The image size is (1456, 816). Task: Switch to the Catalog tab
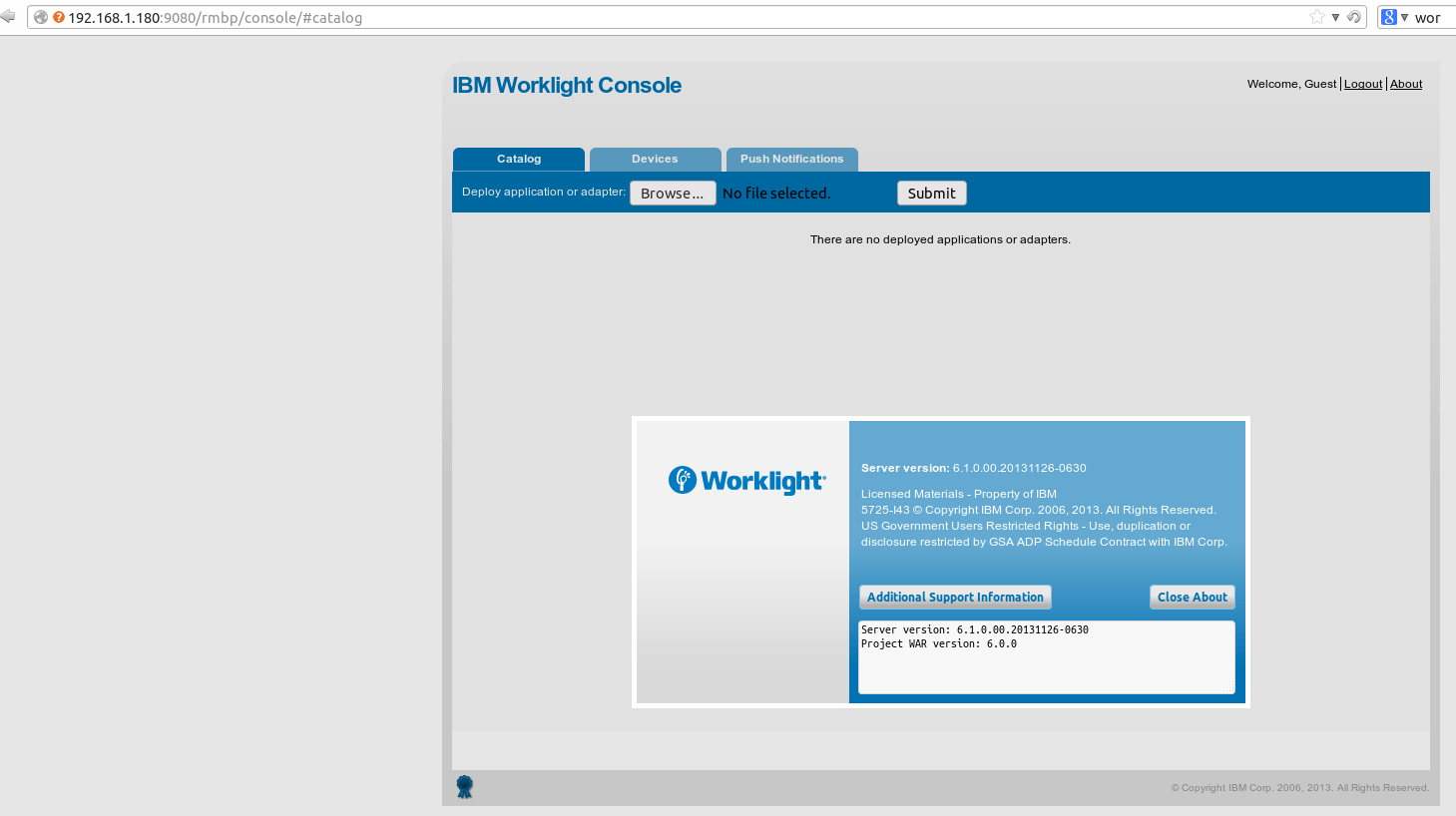pyautogui.click(x=519, y=160)
